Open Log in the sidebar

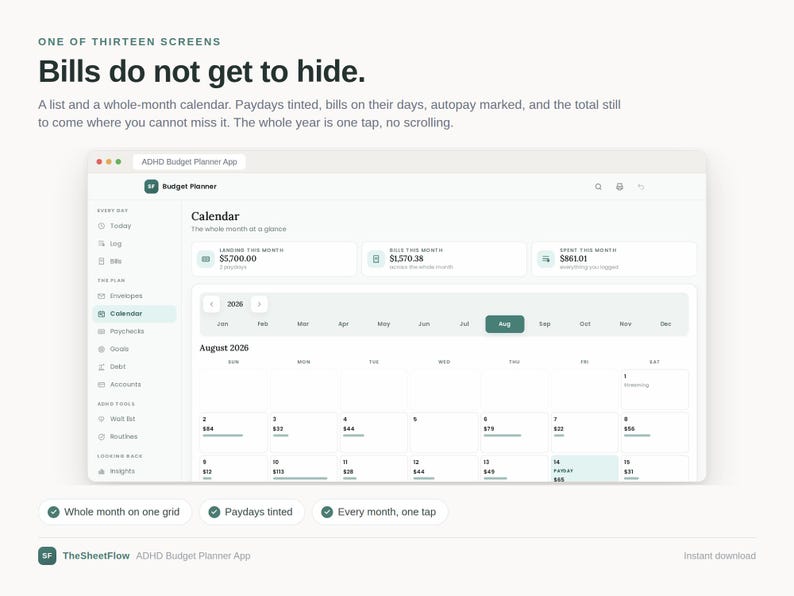pyautogui.click(x=134, y=244)
